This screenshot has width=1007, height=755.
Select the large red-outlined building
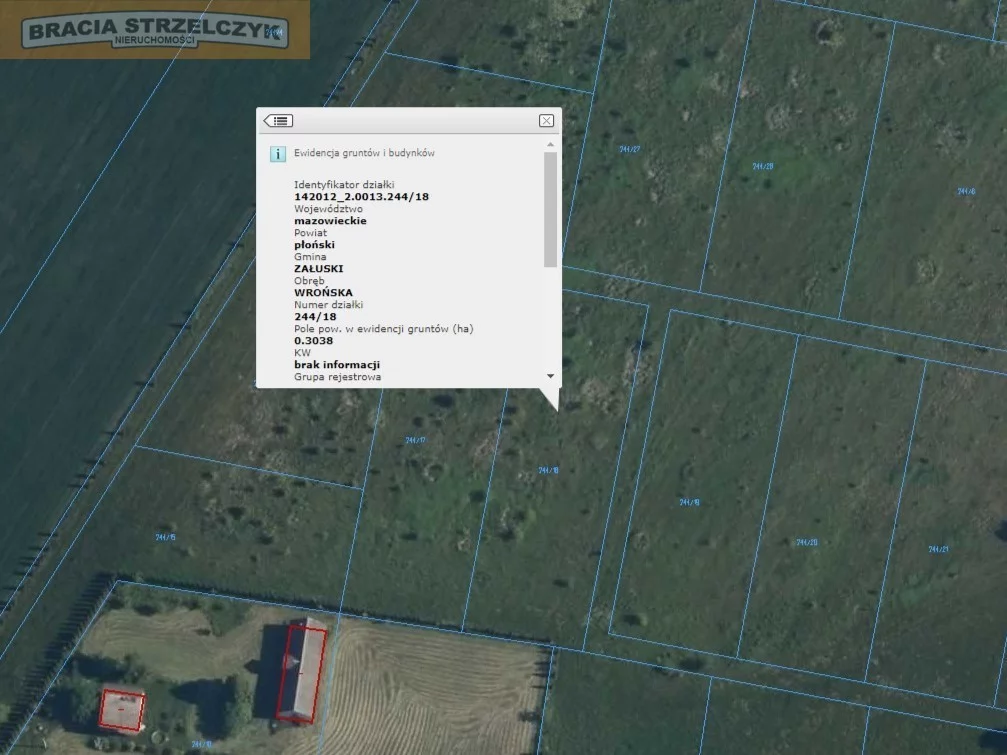pyautogui.click(x=301, y=670)
